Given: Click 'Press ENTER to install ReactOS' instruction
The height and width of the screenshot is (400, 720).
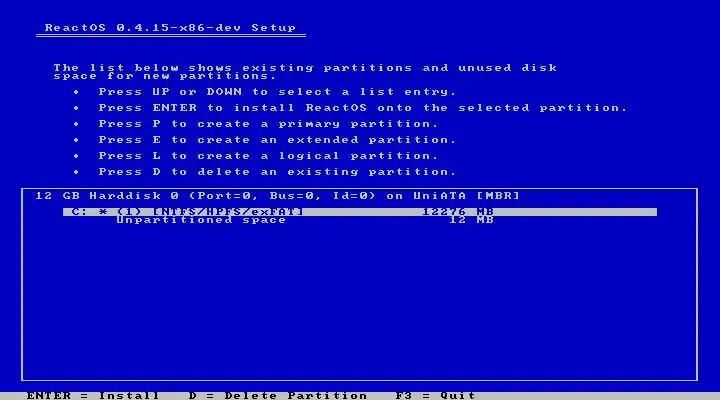Looking at the screenshot, I should point(363,108).
